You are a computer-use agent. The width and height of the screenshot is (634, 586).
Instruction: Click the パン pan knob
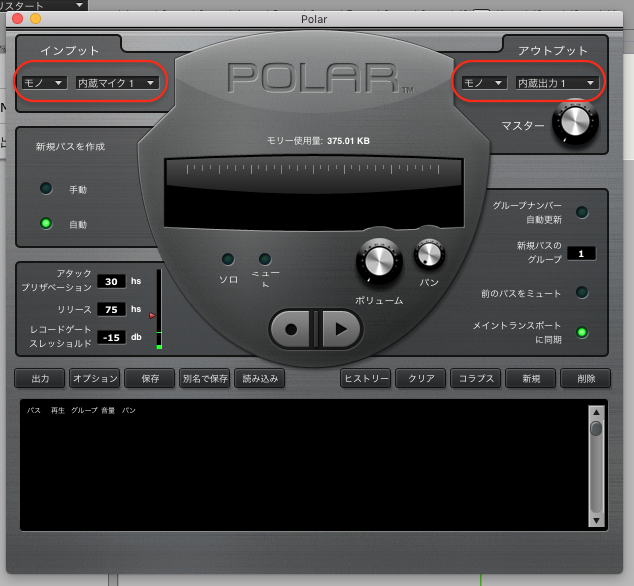click(x=429, y=254)
